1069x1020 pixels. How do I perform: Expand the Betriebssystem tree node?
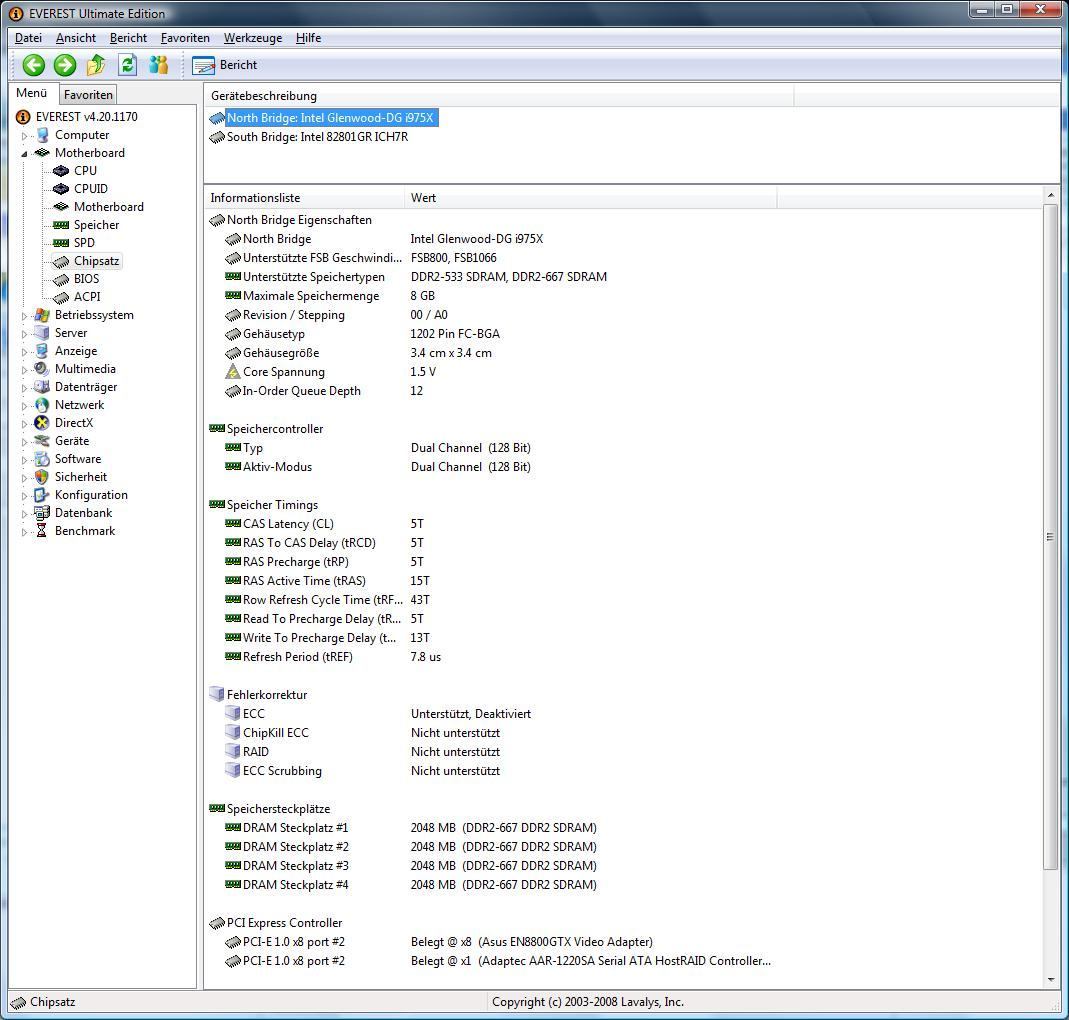pyautogui.click(x=25, y=316)
